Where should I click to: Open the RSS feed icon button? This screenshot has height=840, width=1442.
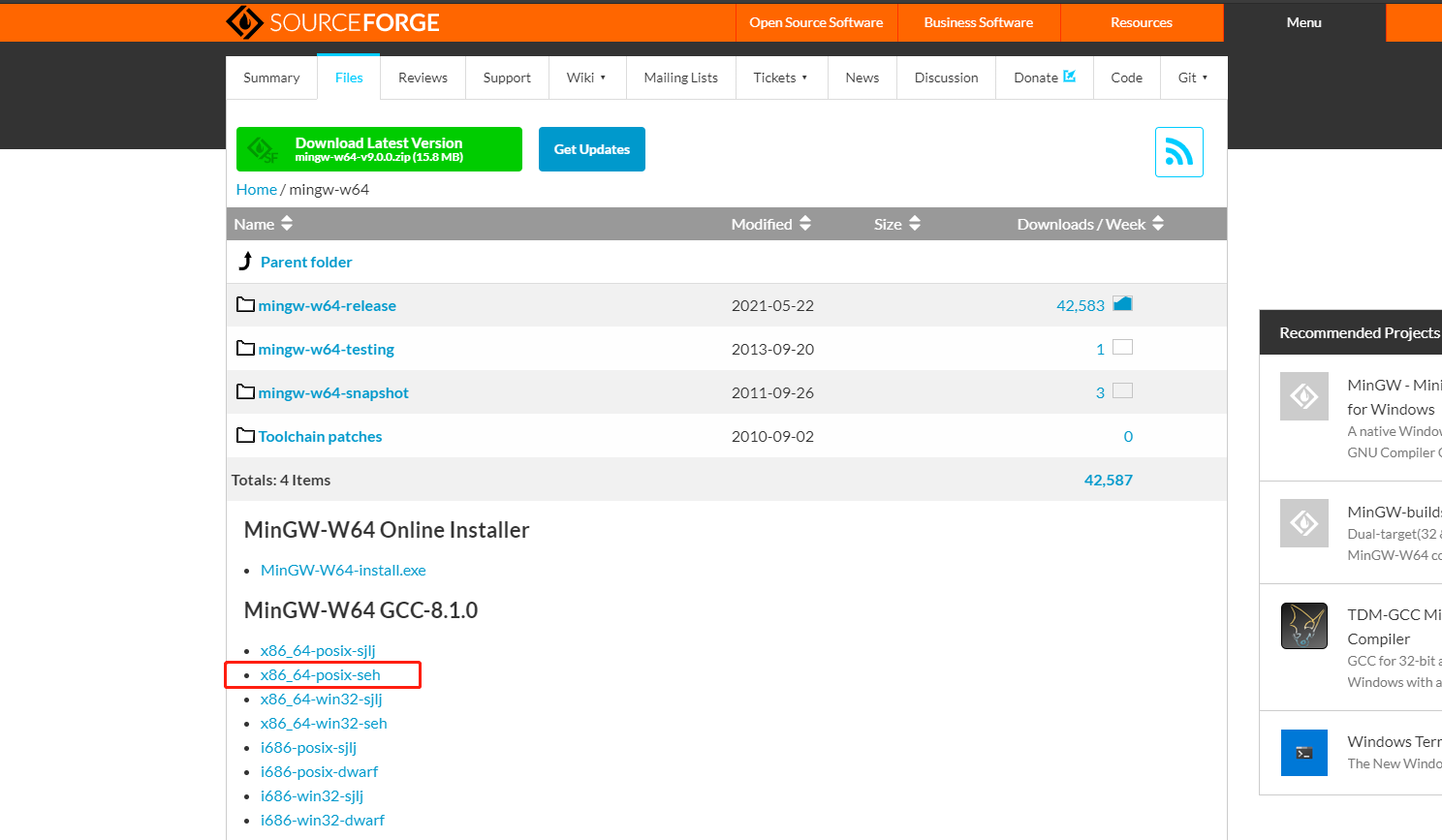tap(1178, 152)
